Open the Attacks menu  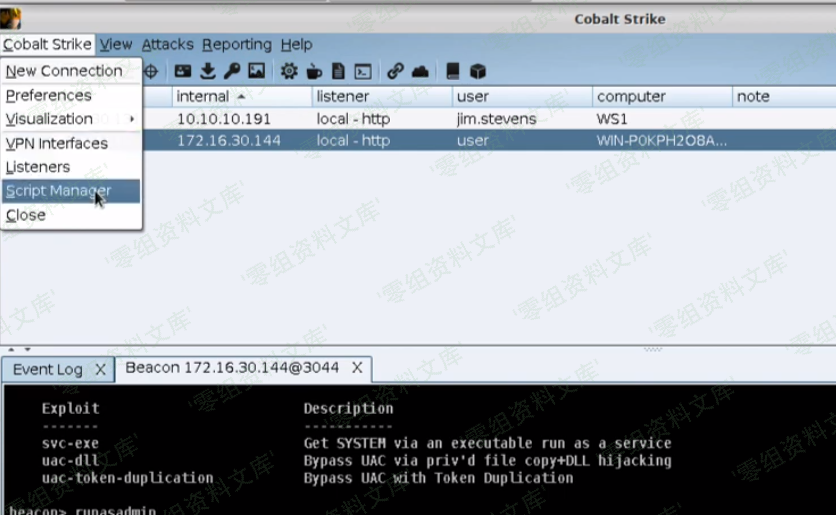pos(167,45)
